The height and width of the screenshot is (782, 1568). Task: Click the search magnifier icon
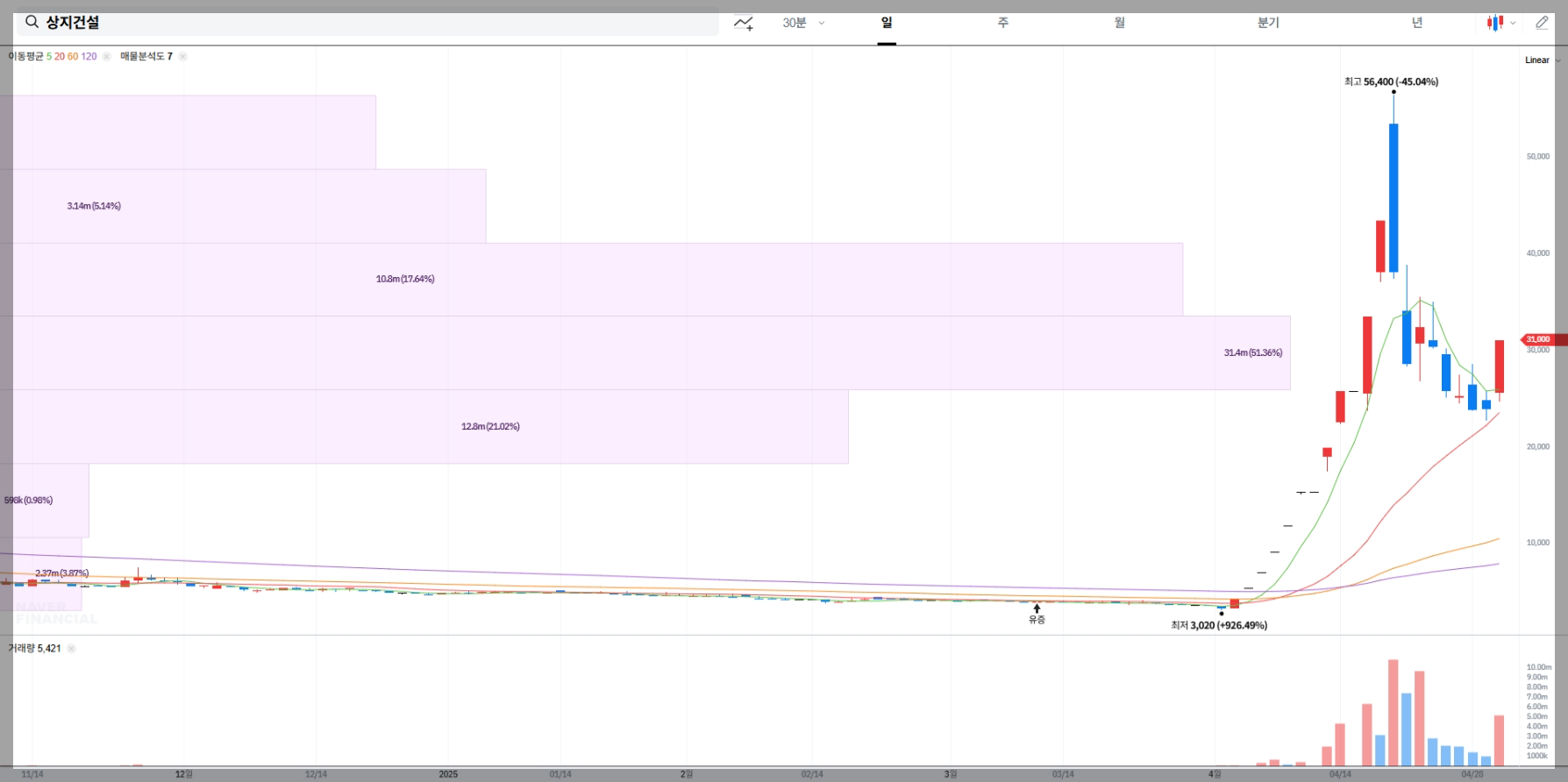pos(32,22)
